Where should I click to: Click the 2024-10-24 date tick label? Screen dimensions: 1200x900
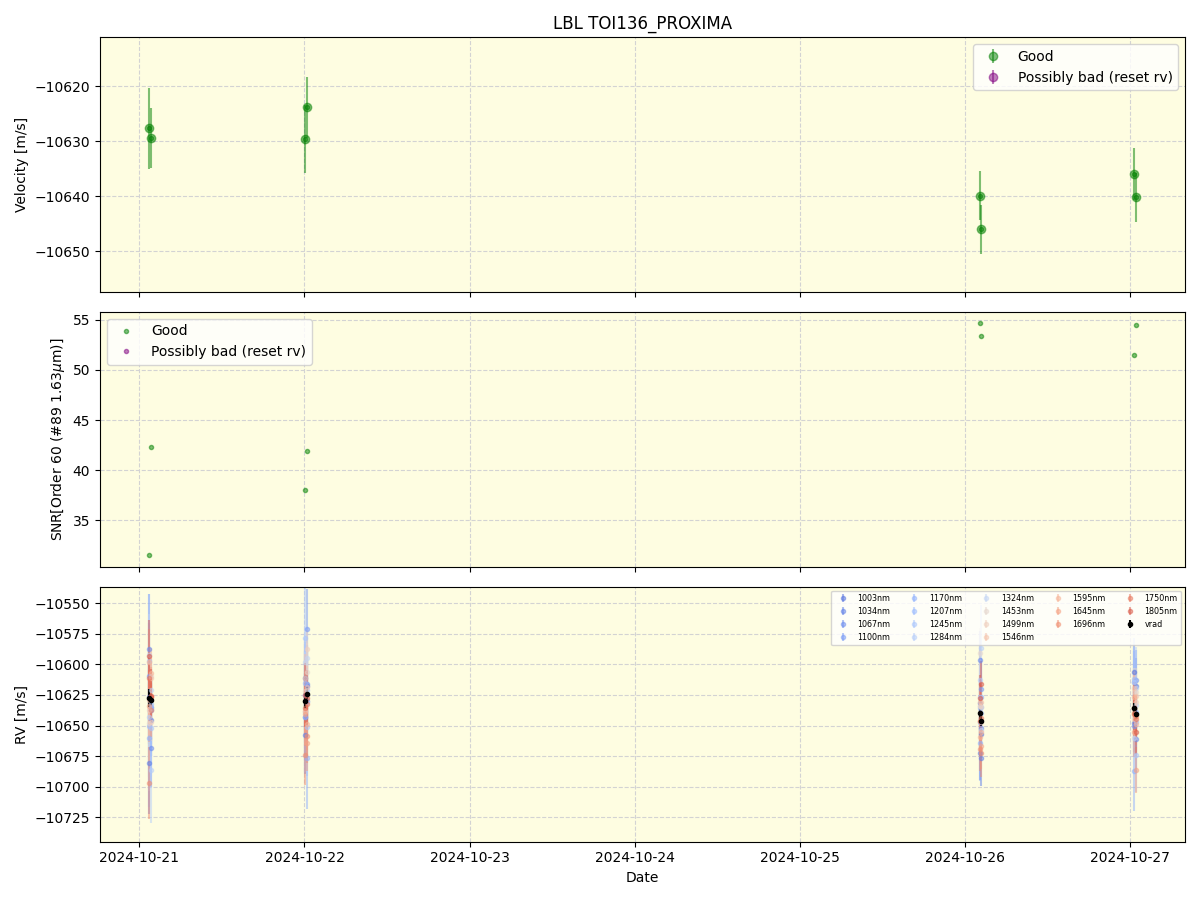click(635, 856)
